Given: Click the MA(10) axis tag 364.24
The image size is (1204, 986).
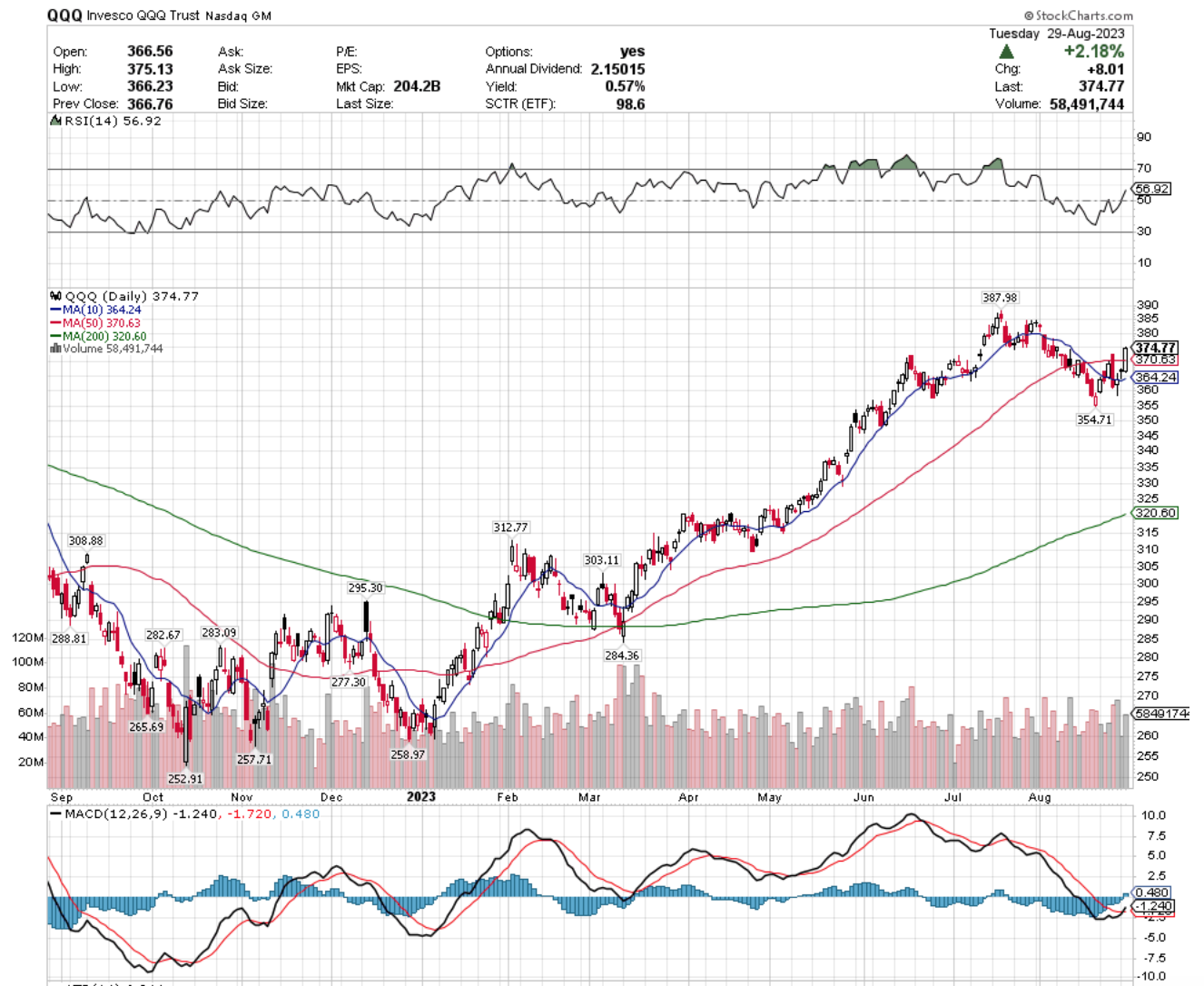Looking at the screenshot, I should point(1156,377).
